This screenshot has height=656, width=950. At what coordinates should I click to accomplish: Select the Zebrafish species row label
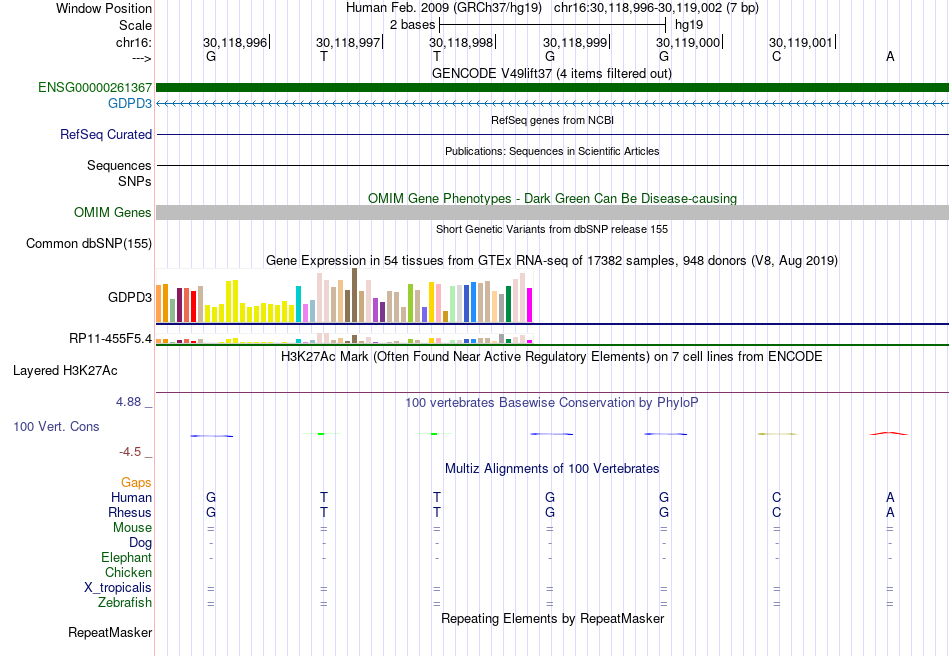point(125,603)
